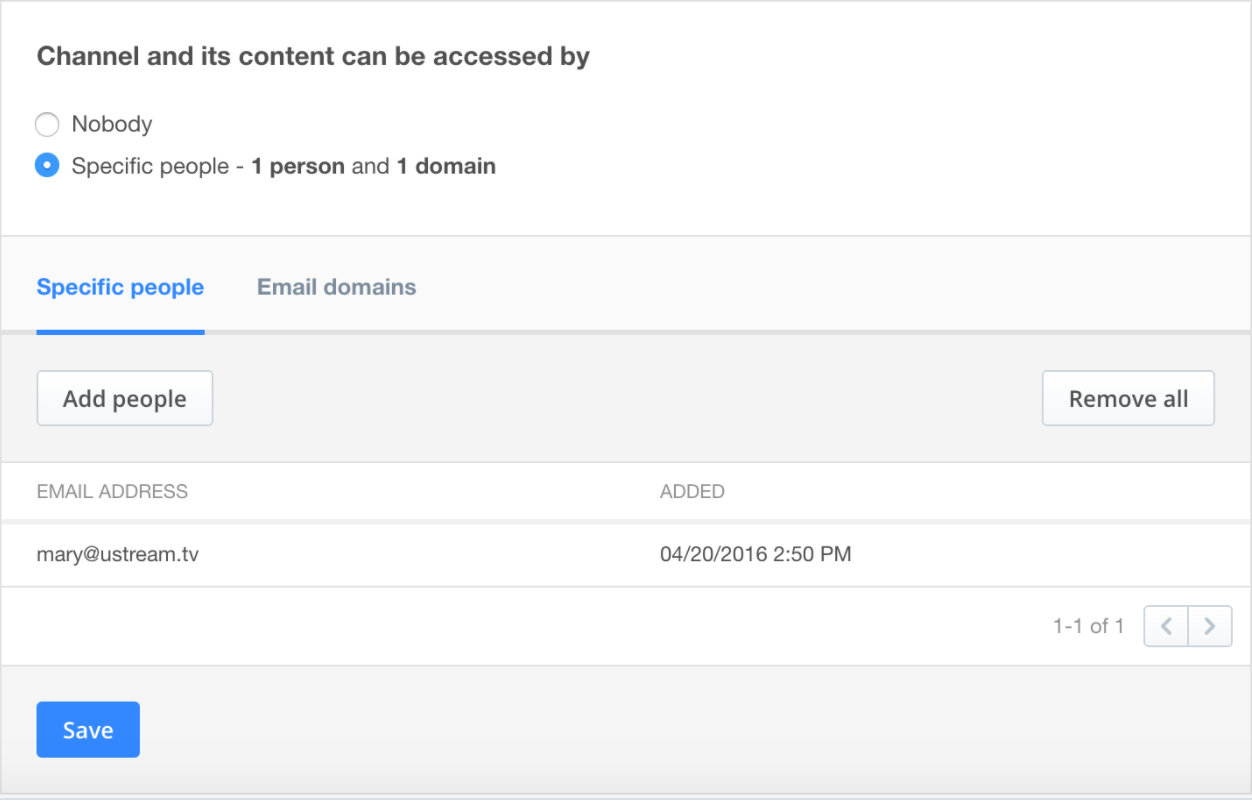Click the Channel access heading text
Screen dimensions: 1252x802
[313, 57]
